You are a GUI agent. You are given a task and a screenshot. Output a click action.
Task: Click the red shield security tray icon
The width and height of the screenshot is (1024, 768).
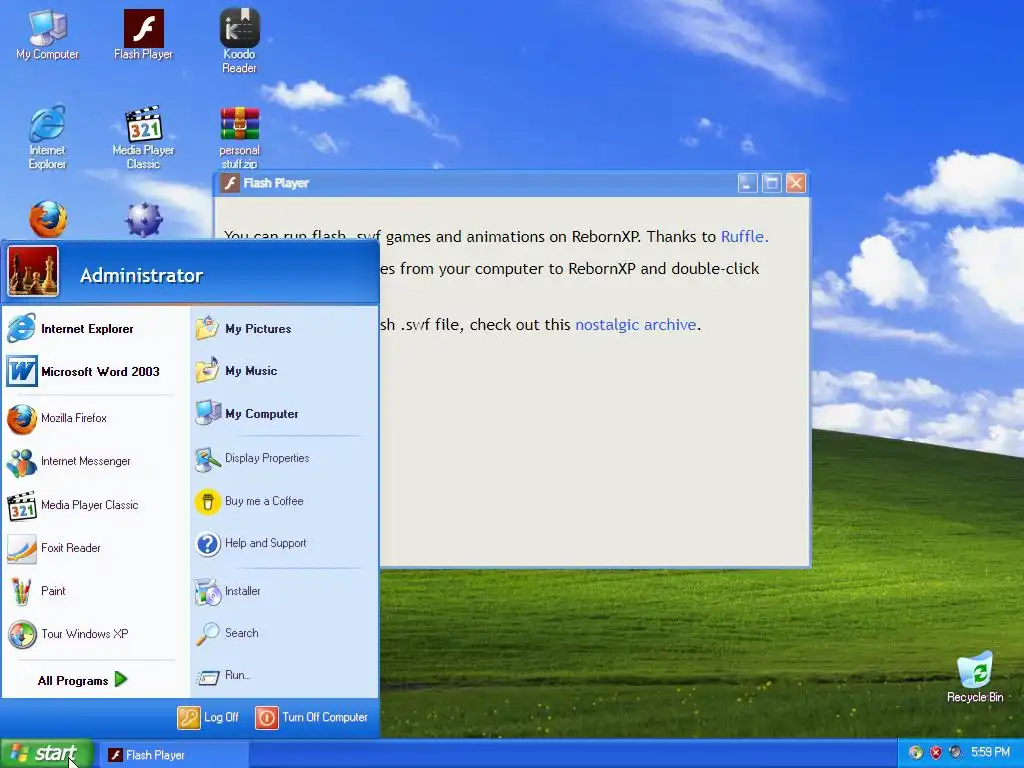click(x=935, y=752)
